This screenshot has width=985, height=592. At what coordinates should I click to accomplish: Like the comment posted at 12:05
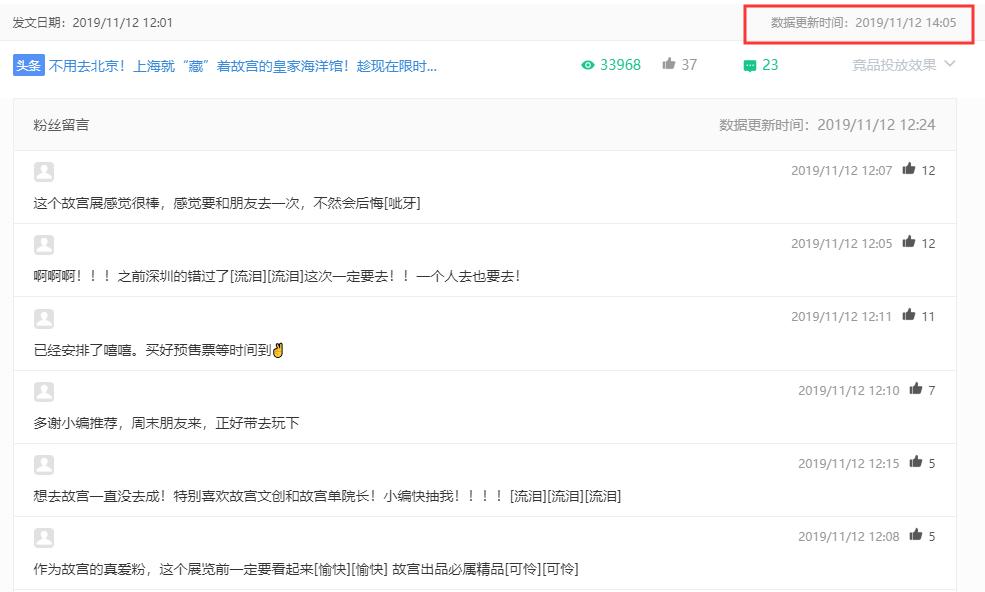pos(909,242)
